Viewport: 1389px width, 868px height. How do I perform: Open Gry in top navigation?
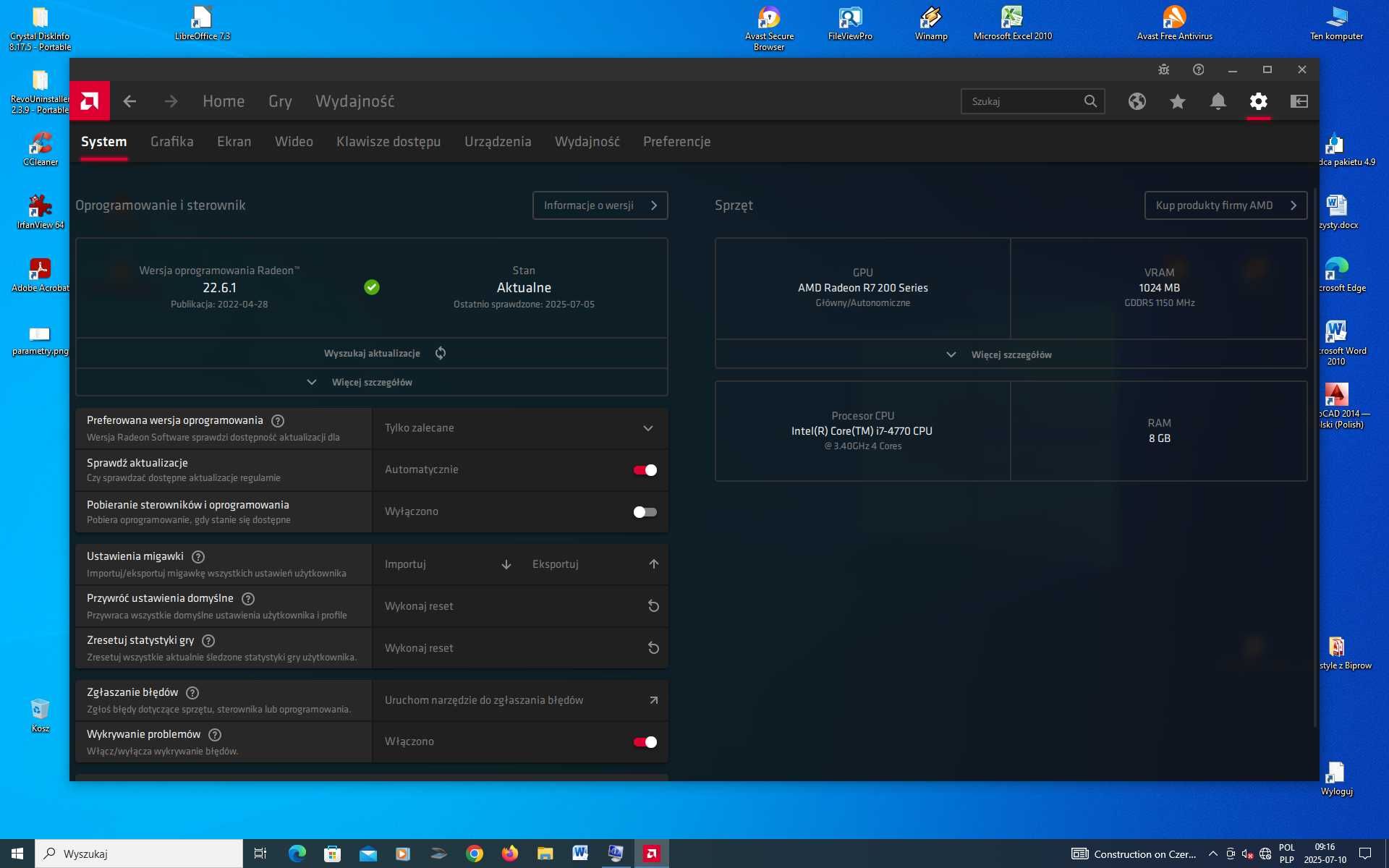click(280, 101)
